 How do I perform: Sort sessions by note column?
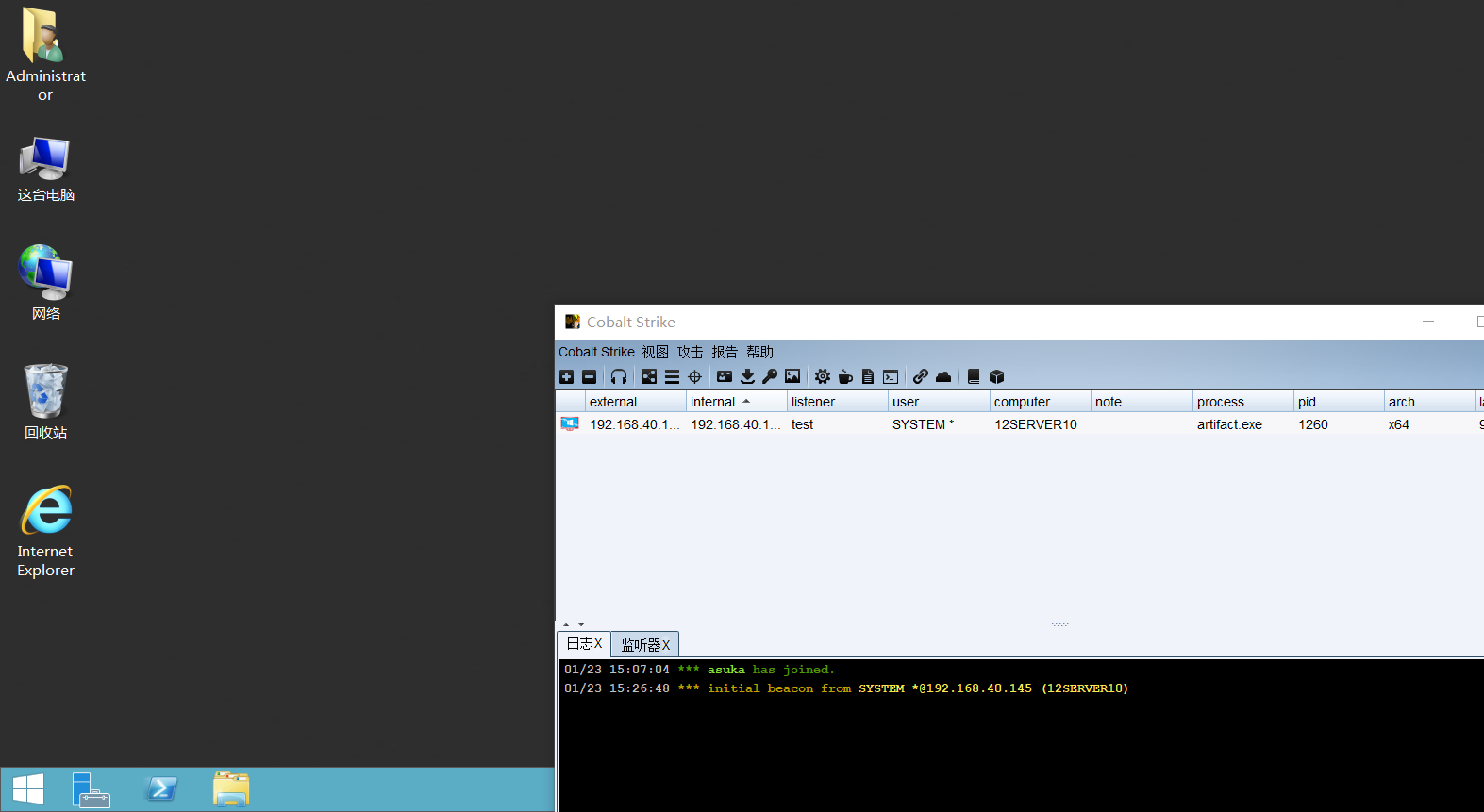pos(1142,402)
